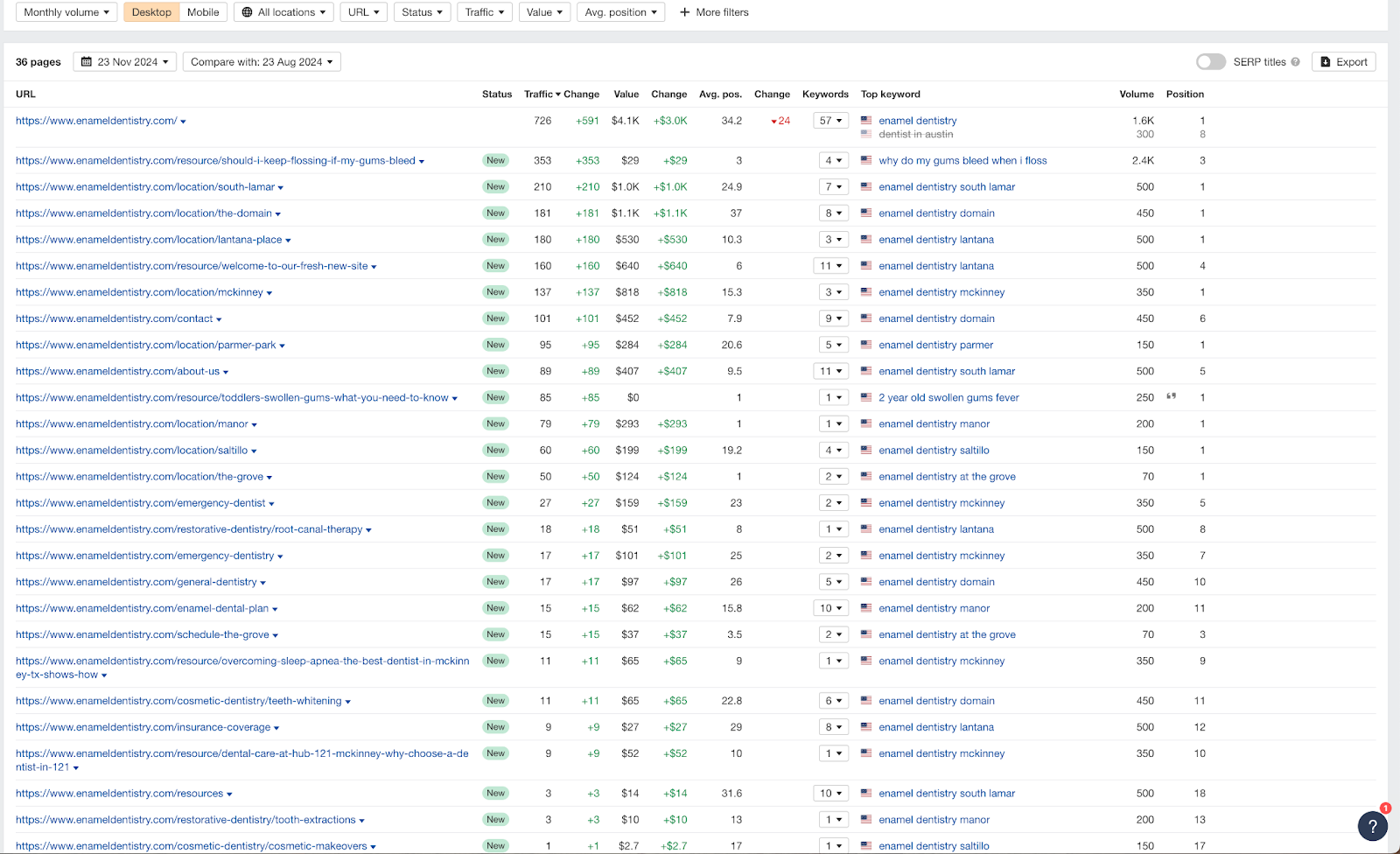
Task: Open the Compare with 23 Aug 2024 dropdown
Action: tap(262, 62)
